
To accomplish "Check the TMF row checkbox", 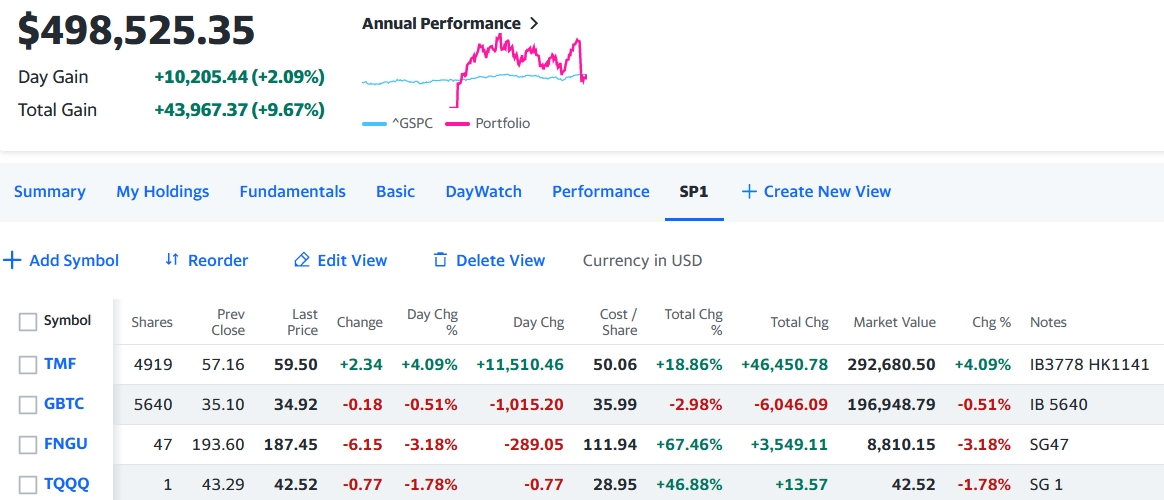I will click(x=28, y=365).
